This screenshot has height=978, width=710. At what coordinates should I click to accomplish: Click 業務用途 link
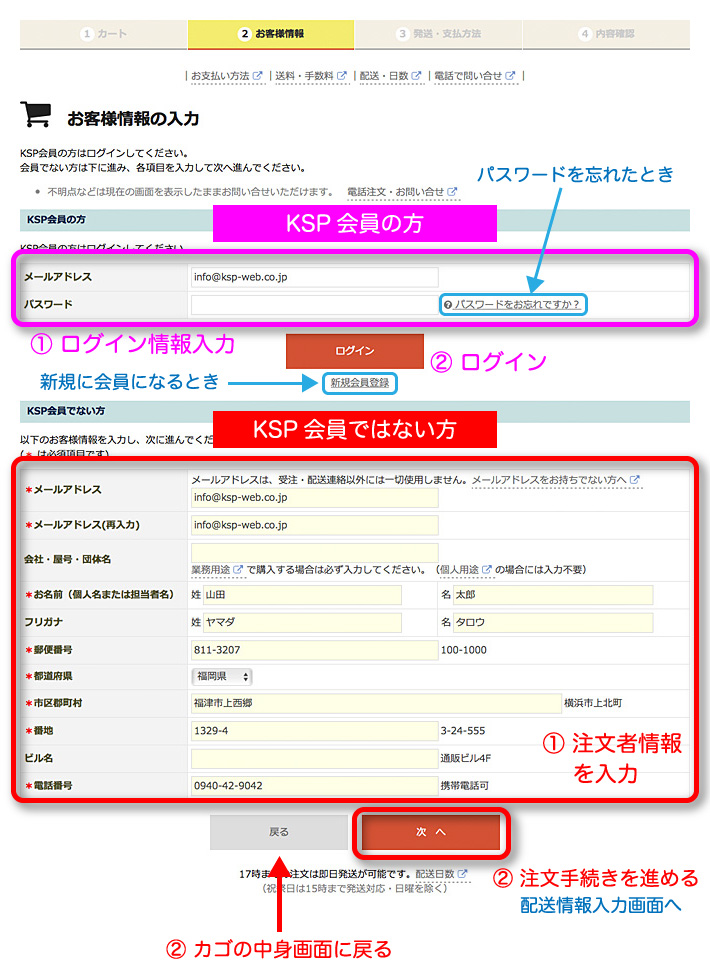point(210,569)
